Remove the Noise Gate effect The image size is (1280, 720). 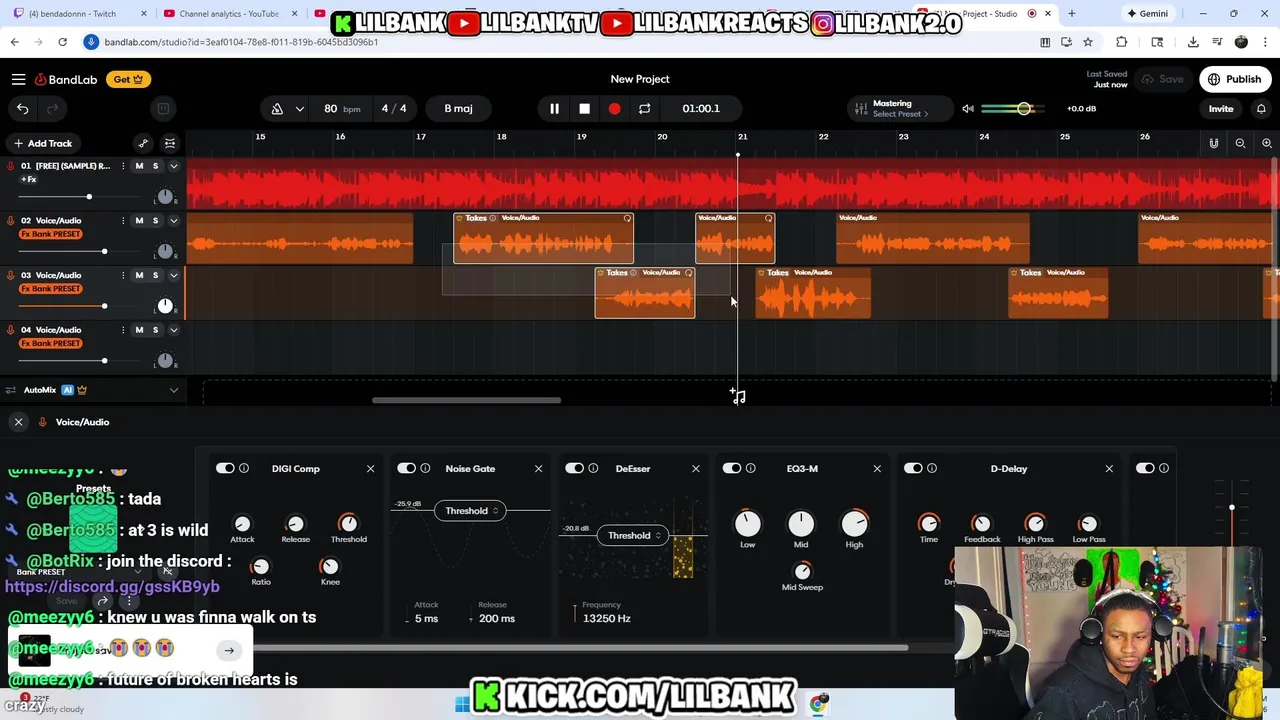coord(538,468)
